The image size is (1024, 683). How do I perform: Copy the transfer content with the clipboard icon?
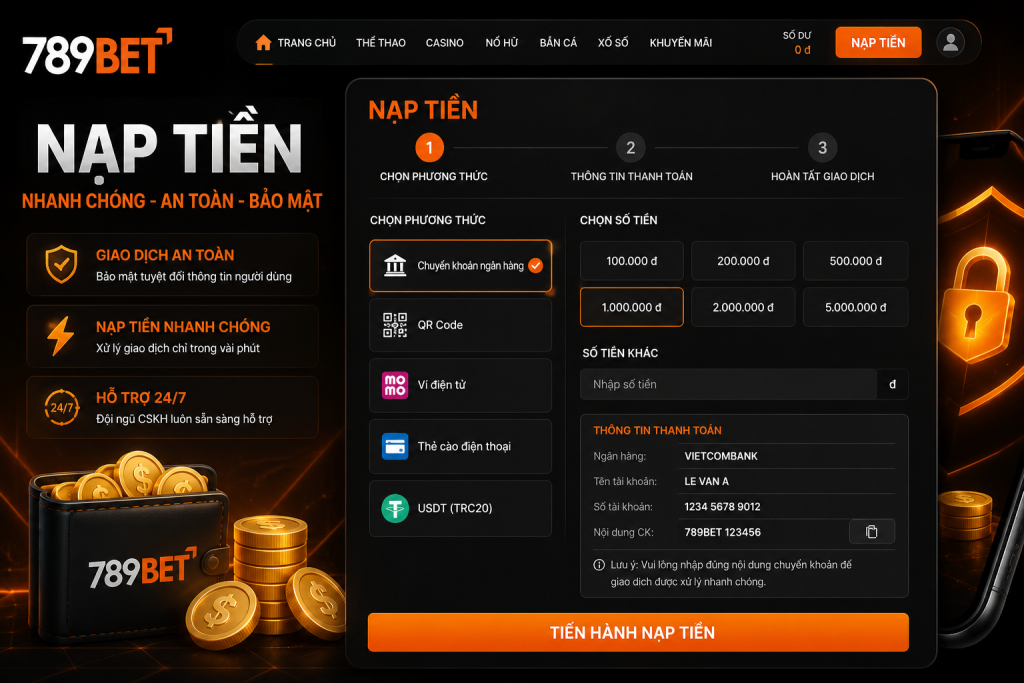pyautogui.click(x=871, y=532)
